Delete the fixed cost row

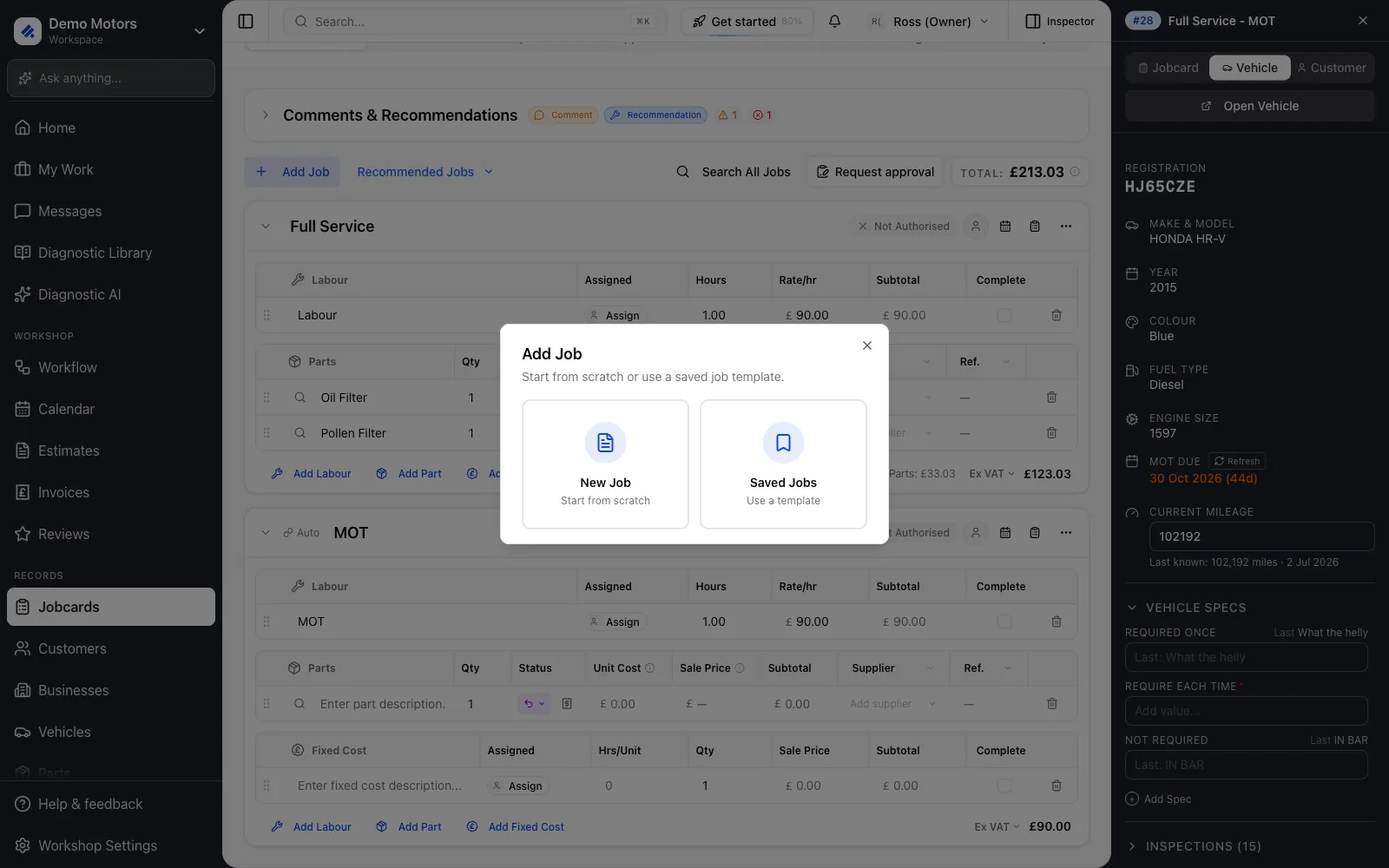coord(1057,786)
